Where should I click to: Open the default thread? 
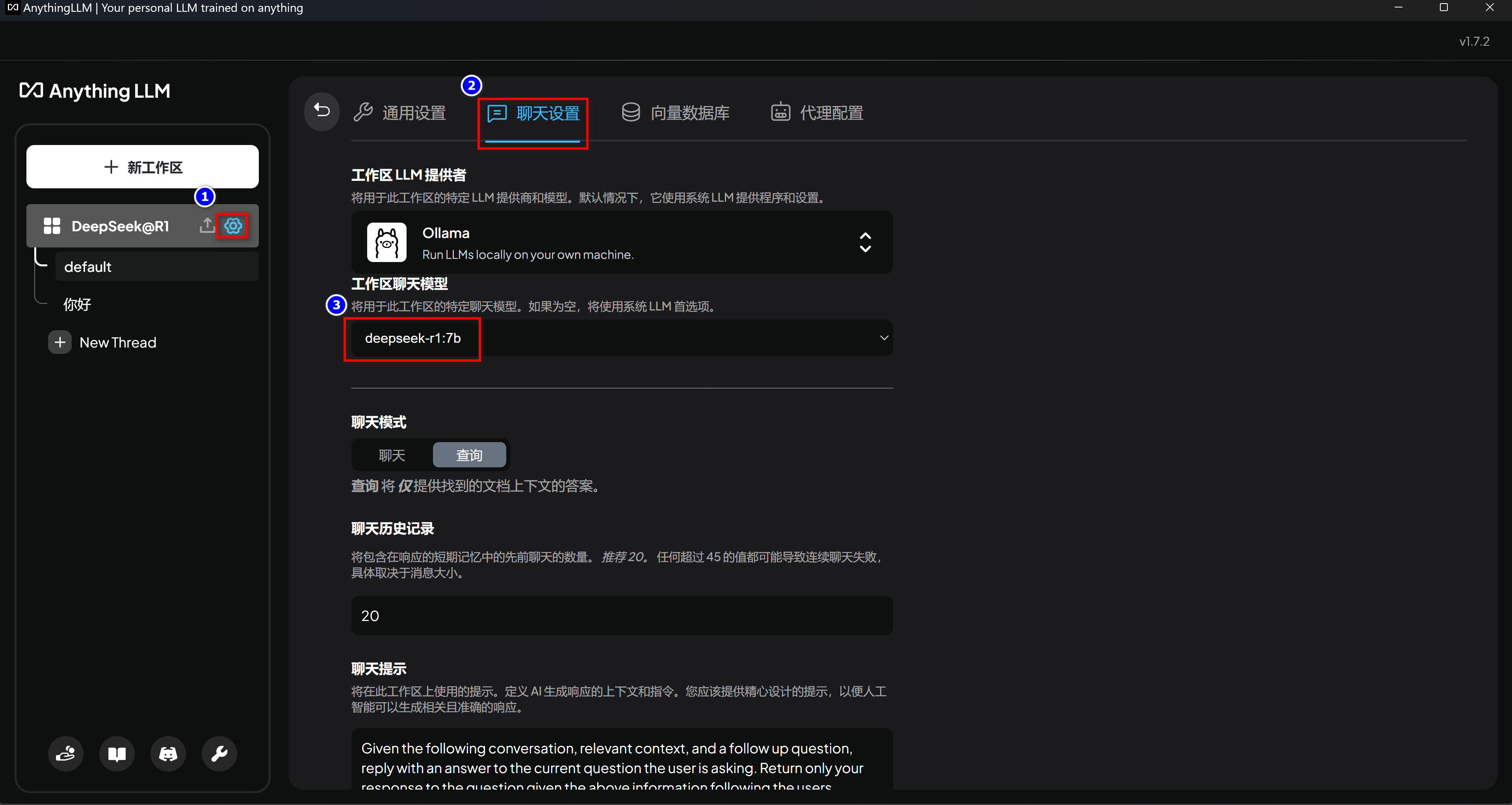(157, 267)
